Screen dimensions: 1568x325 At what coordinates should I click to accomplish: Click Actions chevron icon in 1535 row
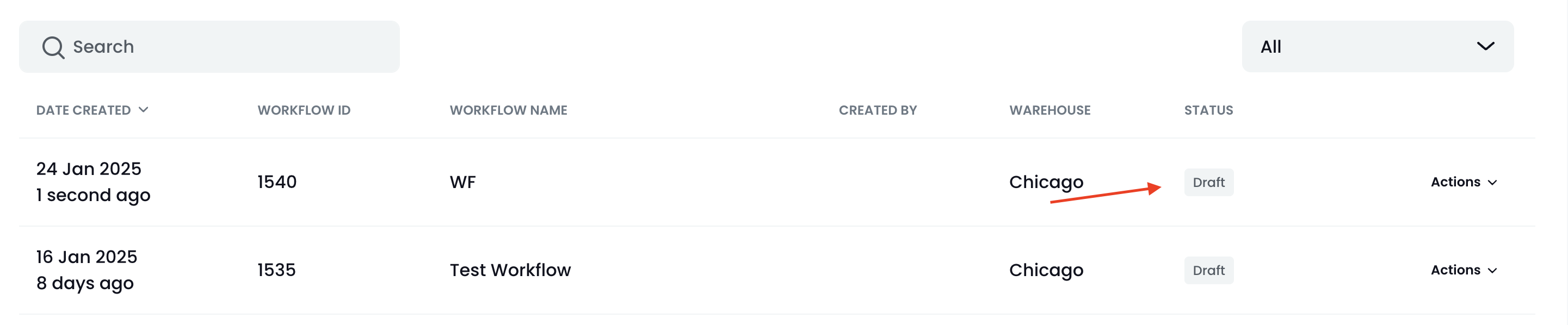(1492, 271)
